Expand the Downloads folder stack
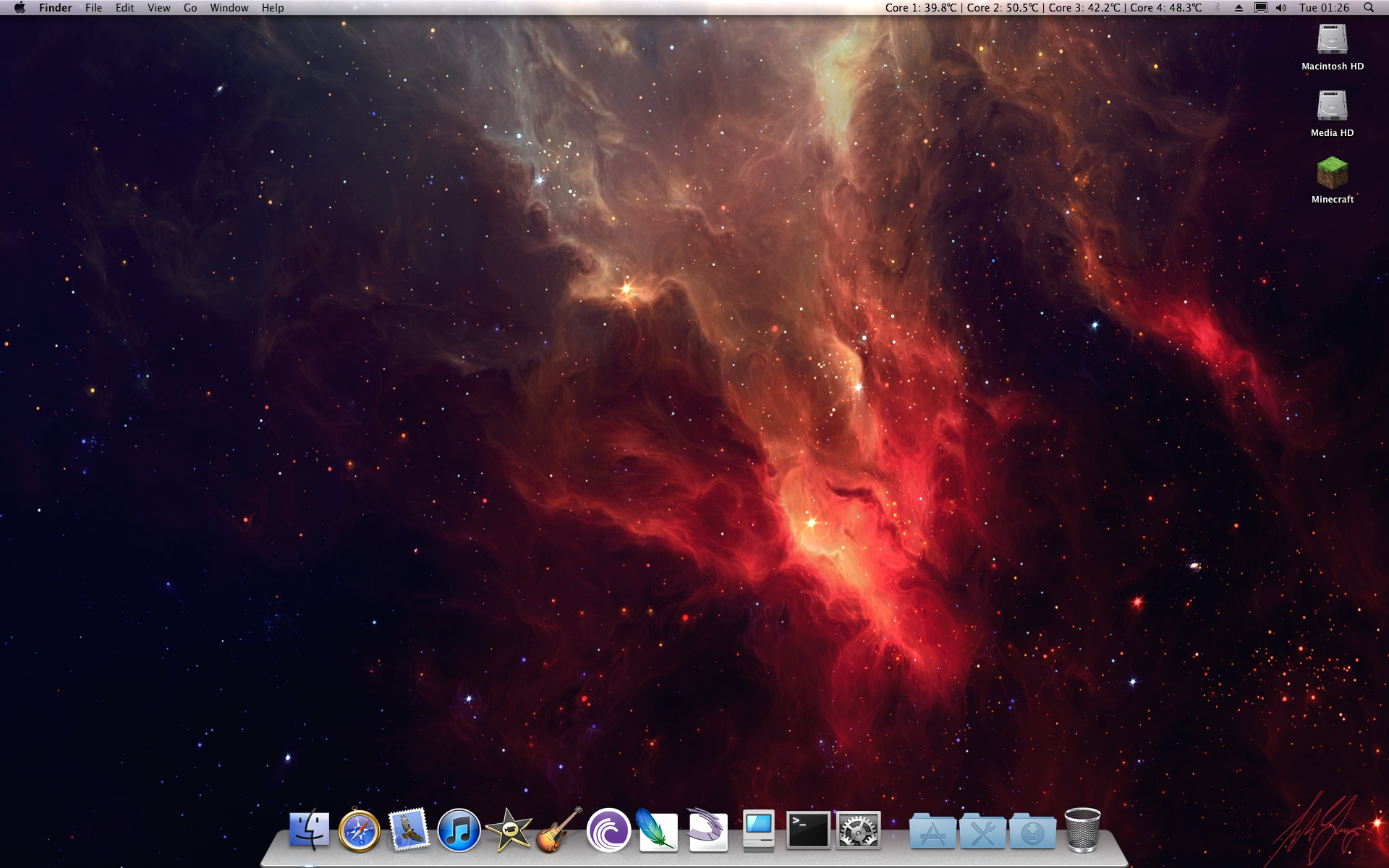 1032,832
